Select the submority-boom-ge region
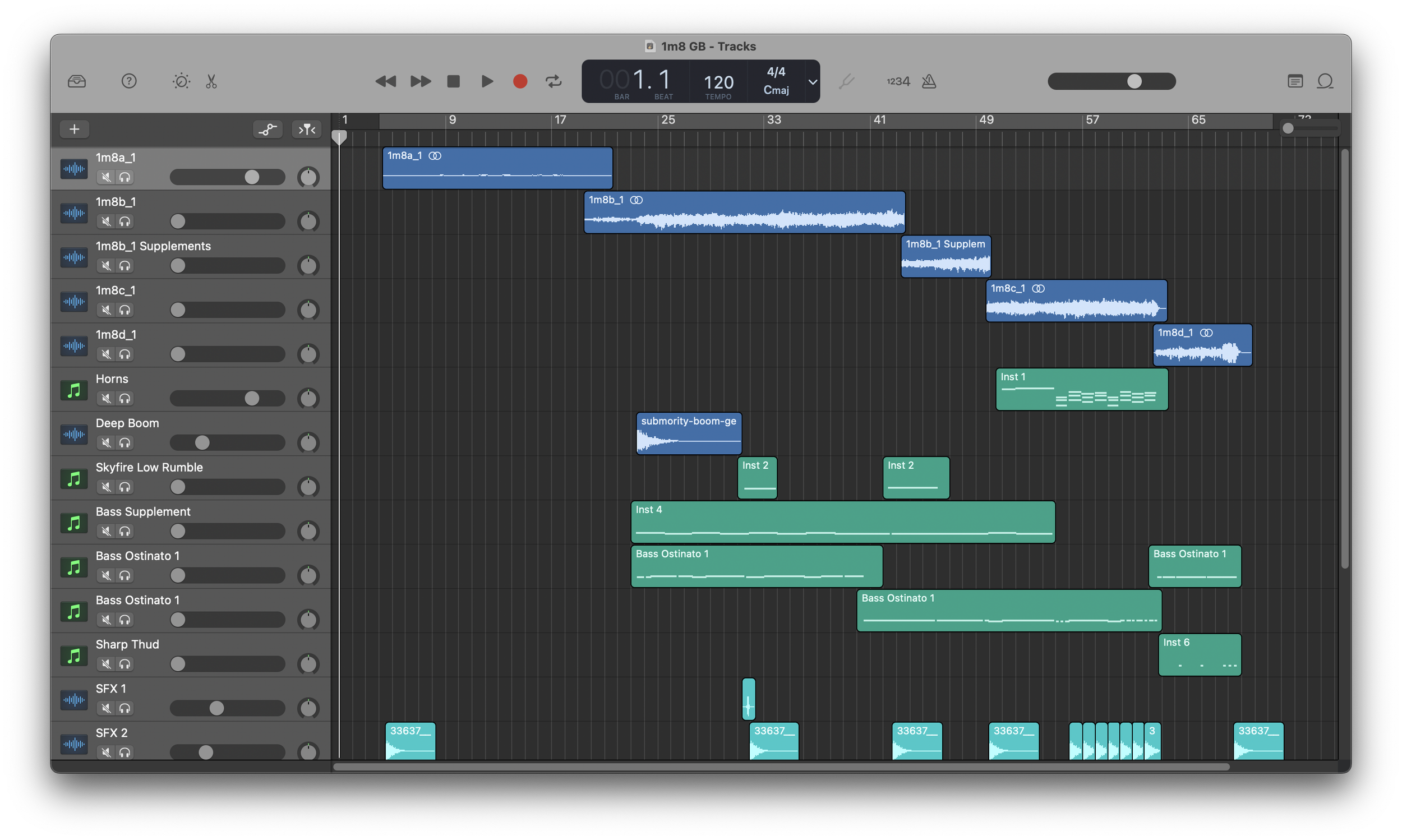1402x840 pixels. [x=689, y=433]
